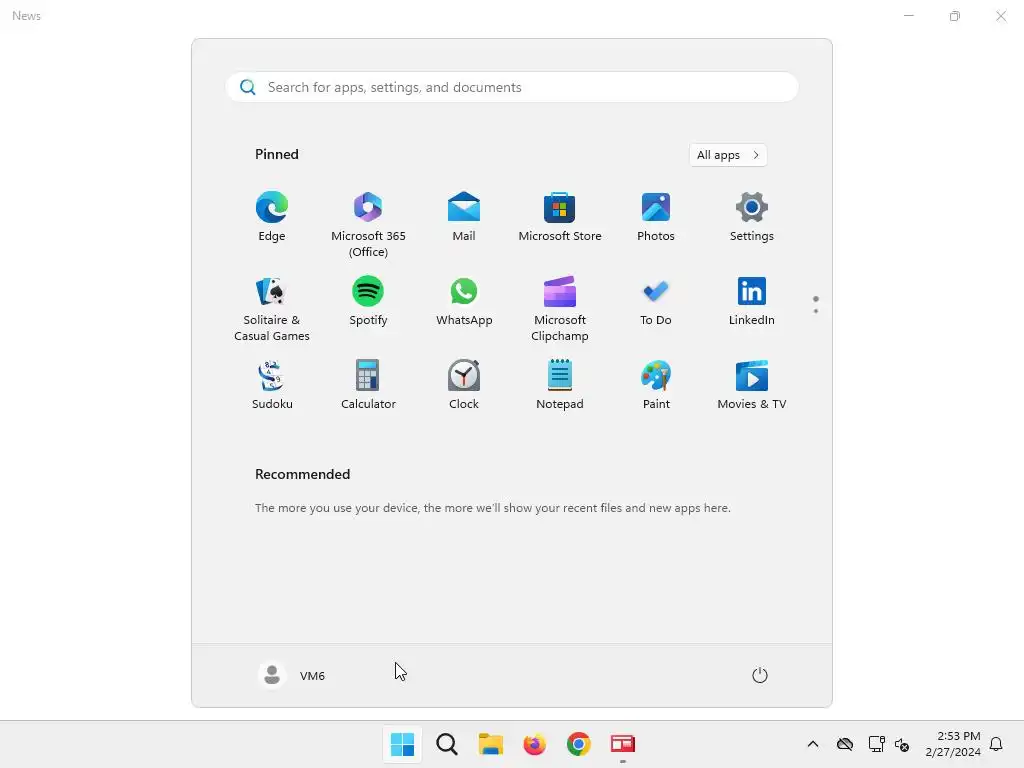Open the Clock app

[464, 385]
